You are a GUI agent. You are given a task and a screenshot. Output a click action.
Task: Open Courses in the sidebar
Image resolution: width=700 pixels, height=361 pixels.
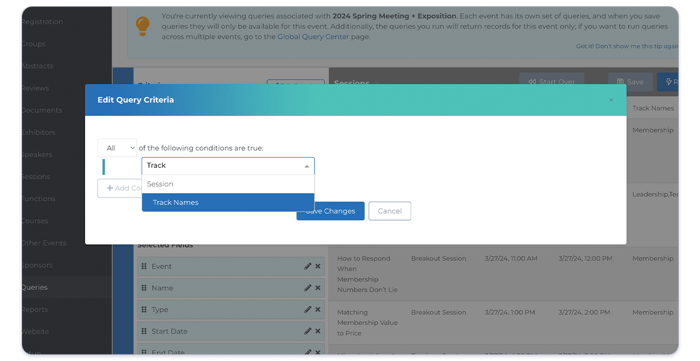35,221
